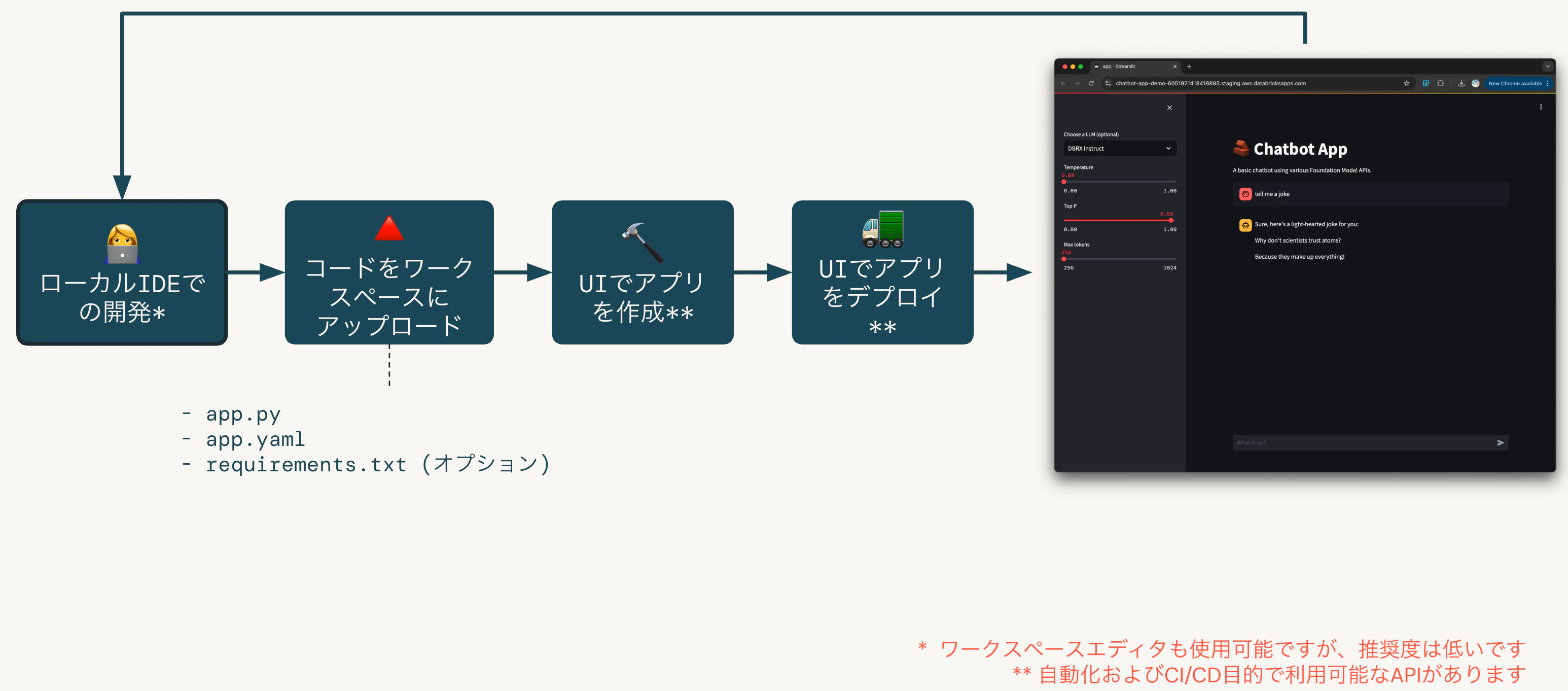The image size is (1568, 691).
Task: Click the red footnote about ワークスペースエディタ
Action: click(1222, 649)
